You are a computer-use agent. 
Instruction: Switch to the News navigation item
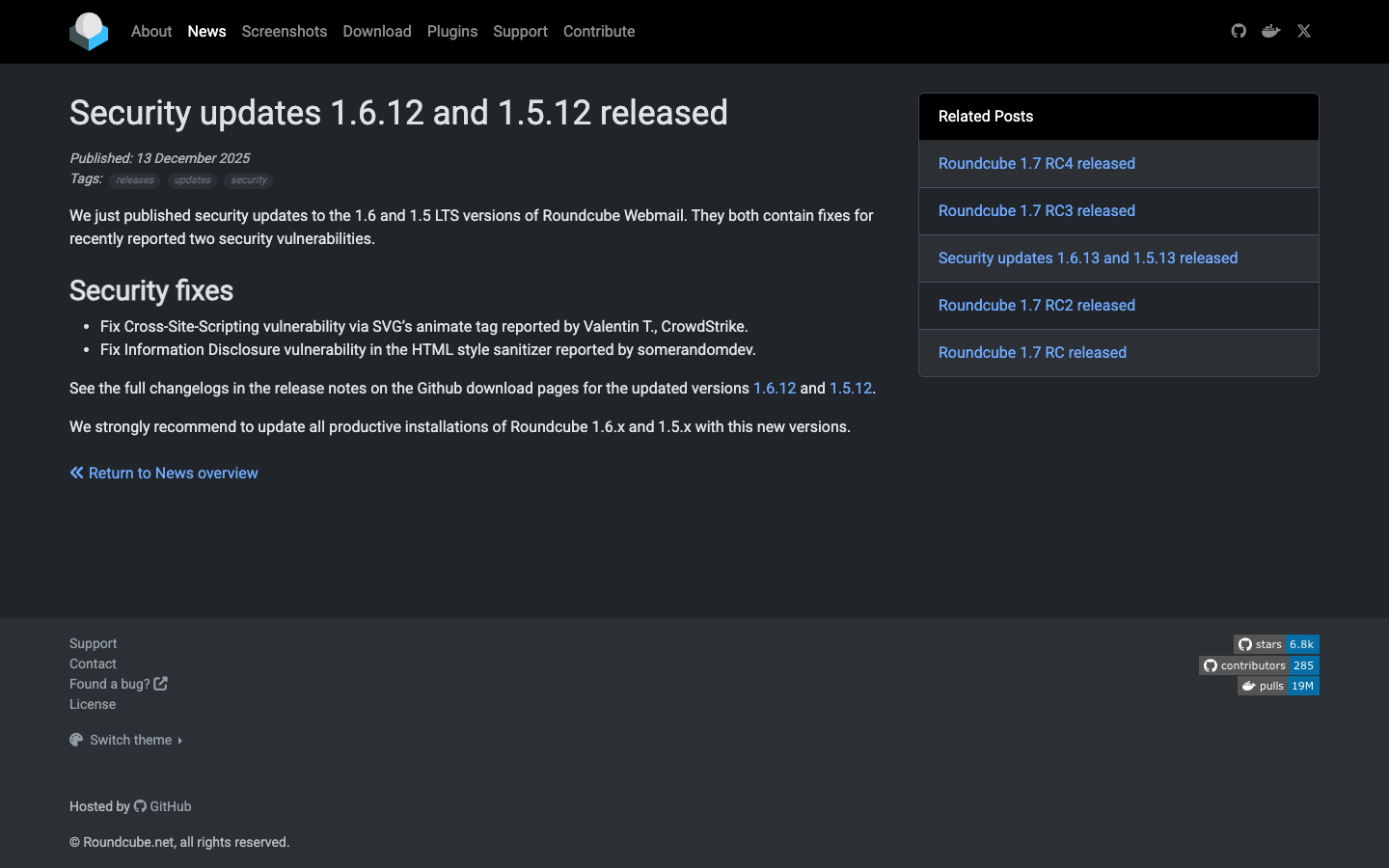206,31
